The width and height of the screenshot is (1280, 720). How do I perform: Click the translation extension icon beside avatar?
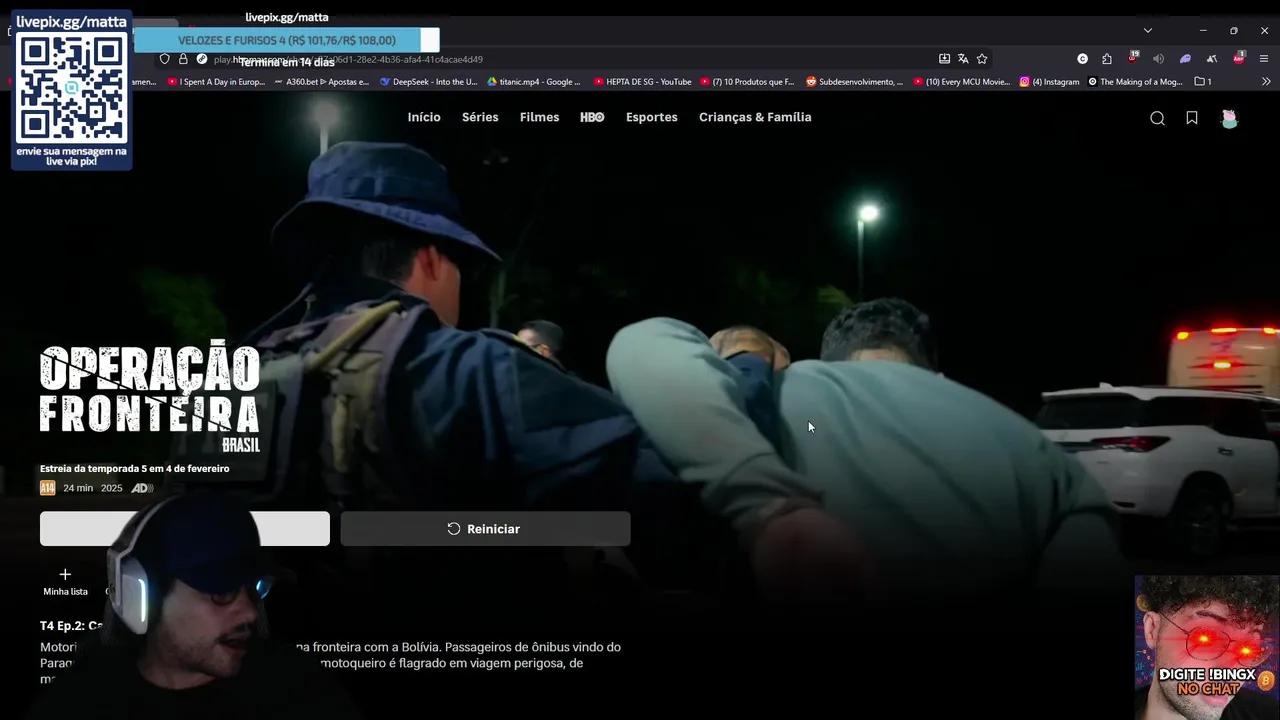1212,59
